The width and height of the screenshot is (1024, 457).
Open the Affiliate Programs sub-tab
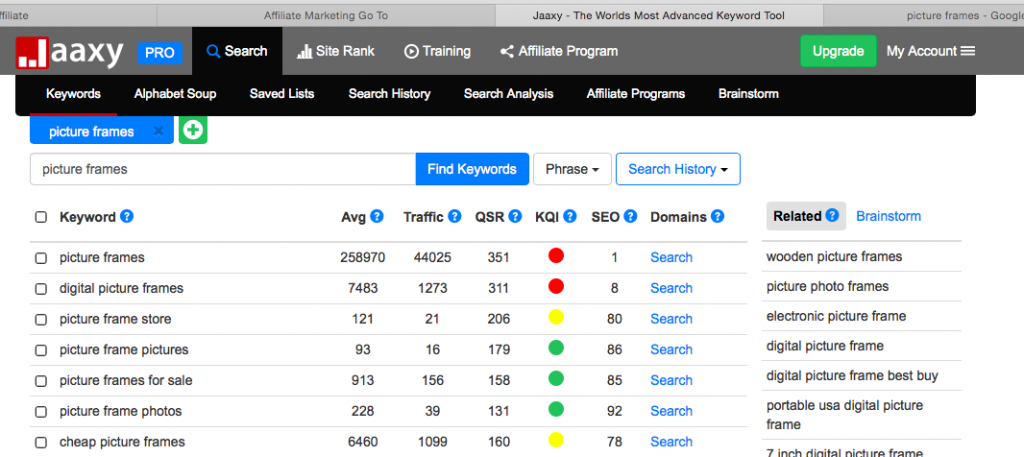tap(635, 94)
